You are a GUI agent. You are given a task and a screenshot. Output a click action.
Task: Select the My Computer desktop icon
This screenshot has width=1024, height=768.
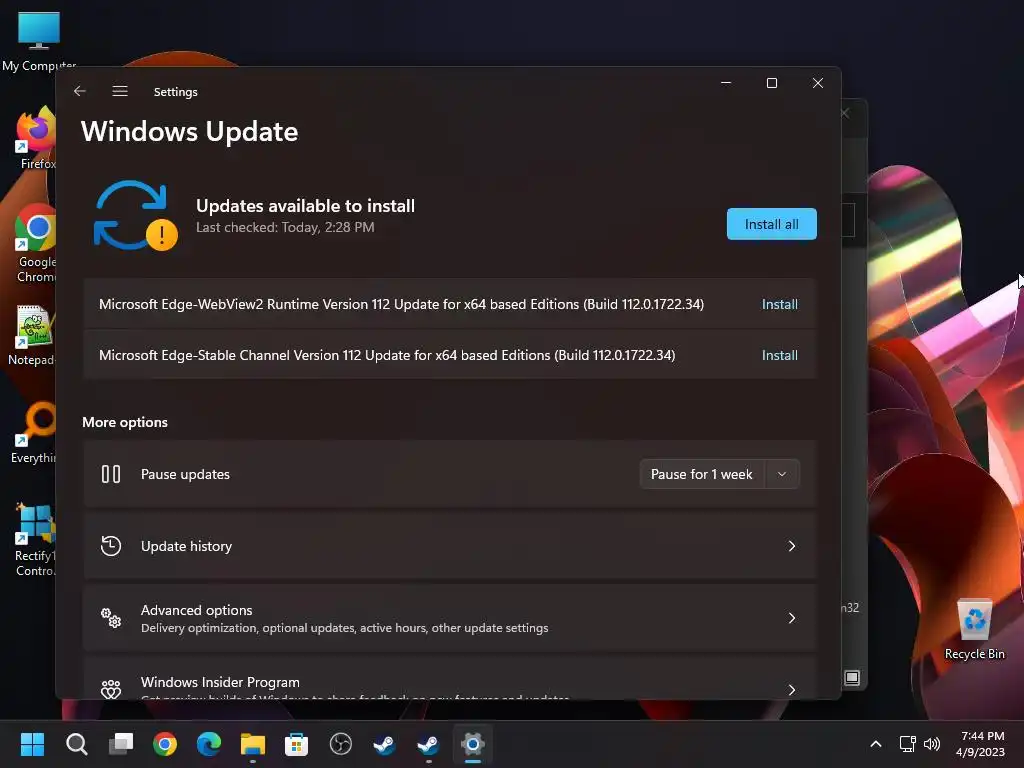39,40
